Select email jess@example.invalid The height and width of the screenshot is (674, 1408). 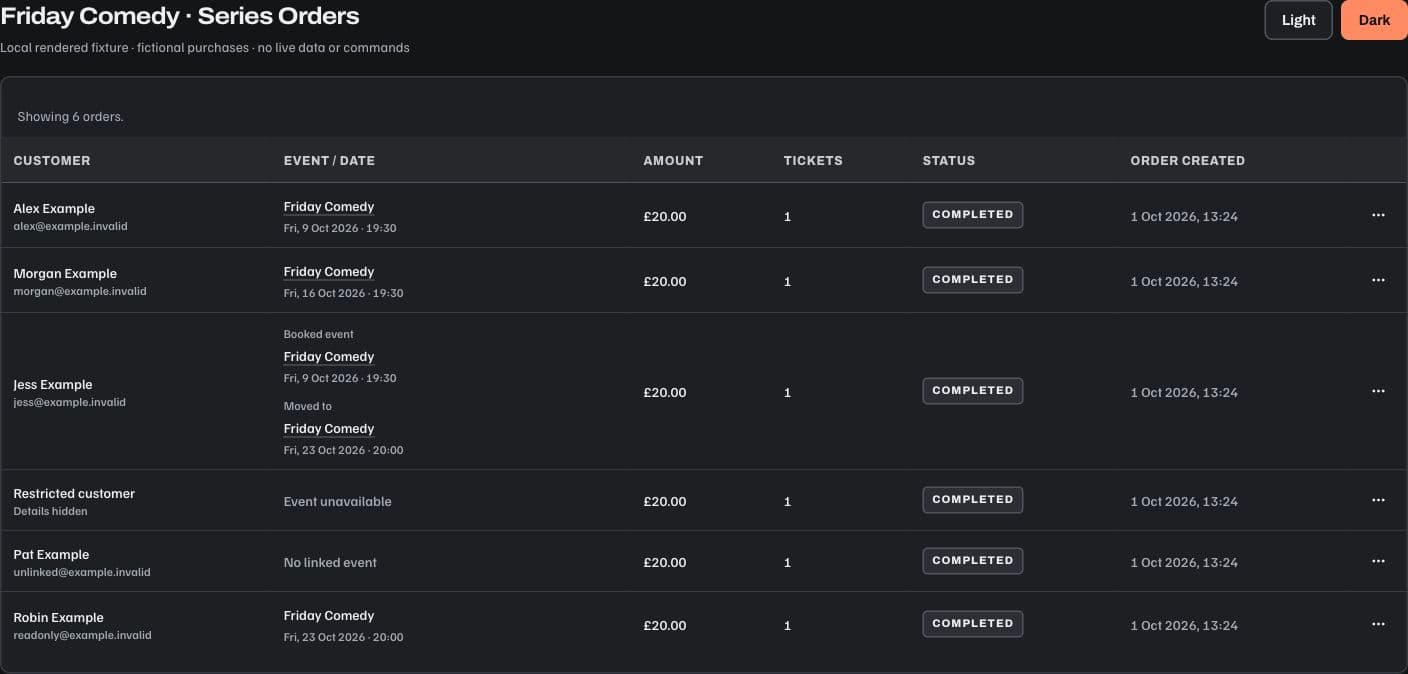point(69,403)
